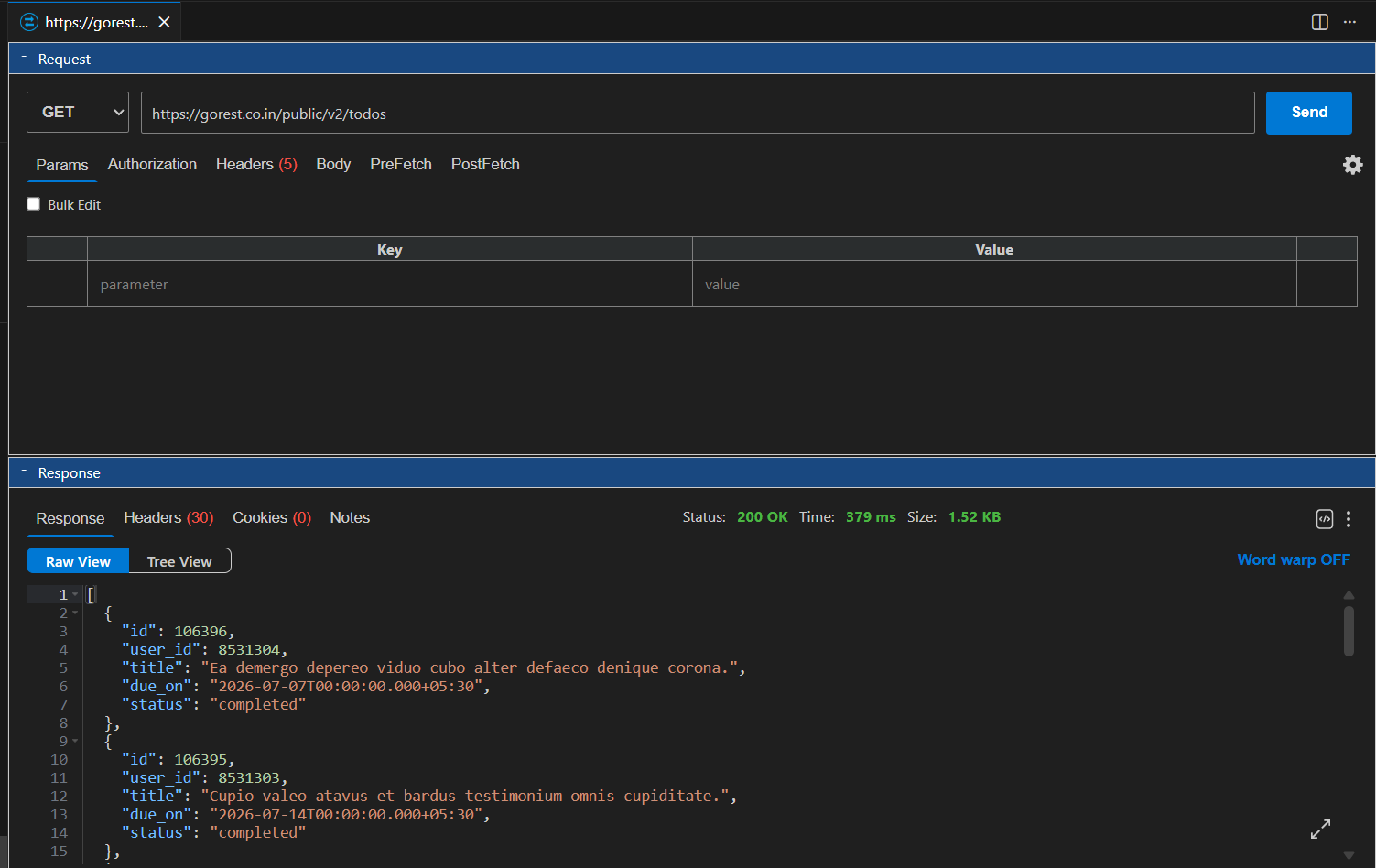Close the gorest request tab
1376x868 pixels.
pos(164,22)
